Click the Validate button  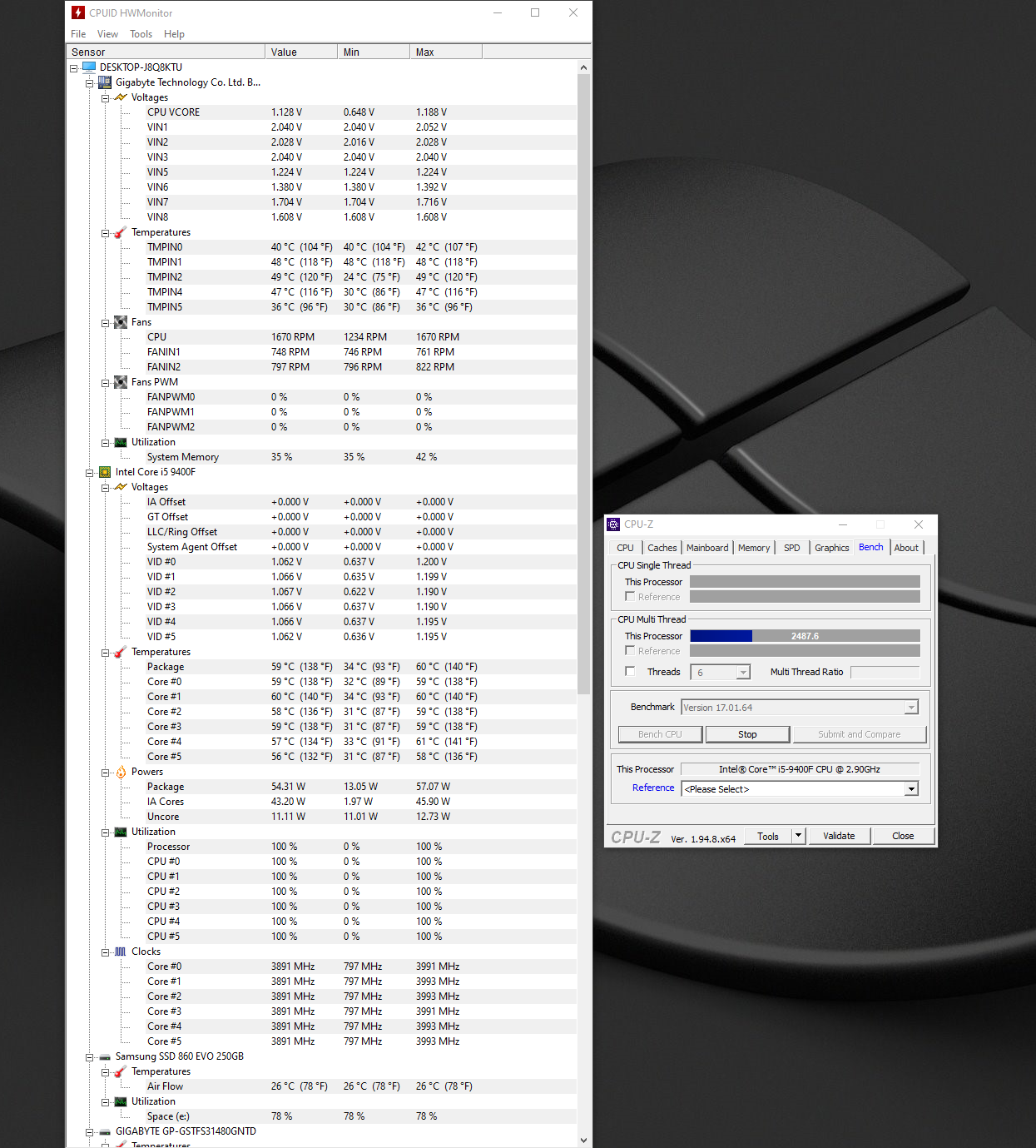coord(839,836)
